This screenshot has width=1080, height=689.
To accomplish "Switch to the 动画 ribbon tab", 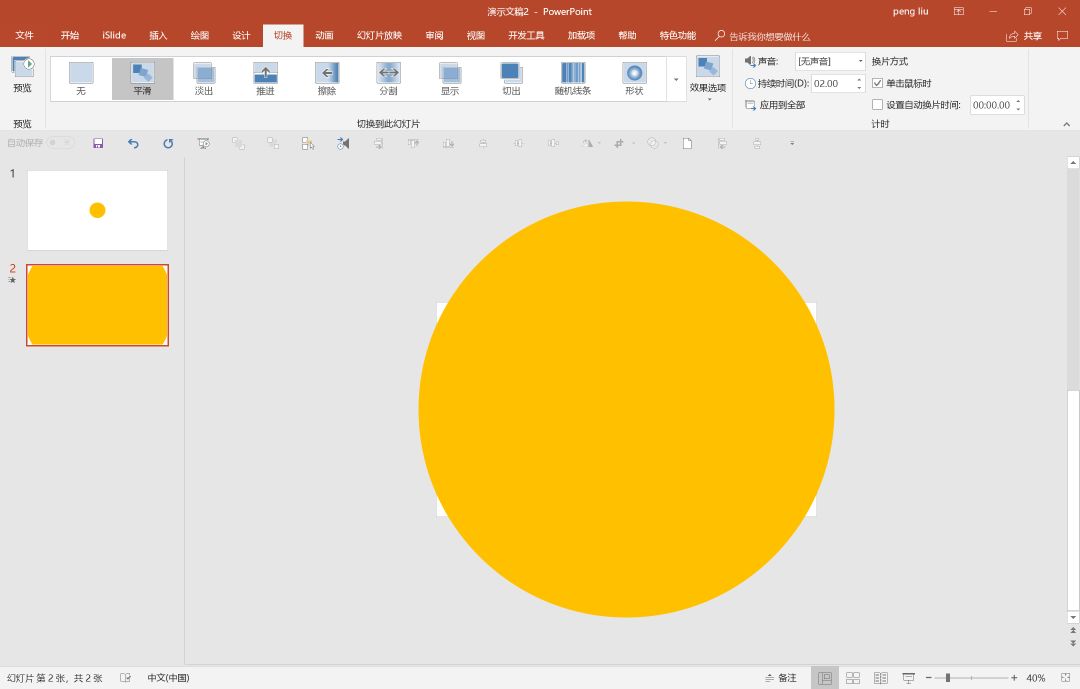I will point(324,36).
